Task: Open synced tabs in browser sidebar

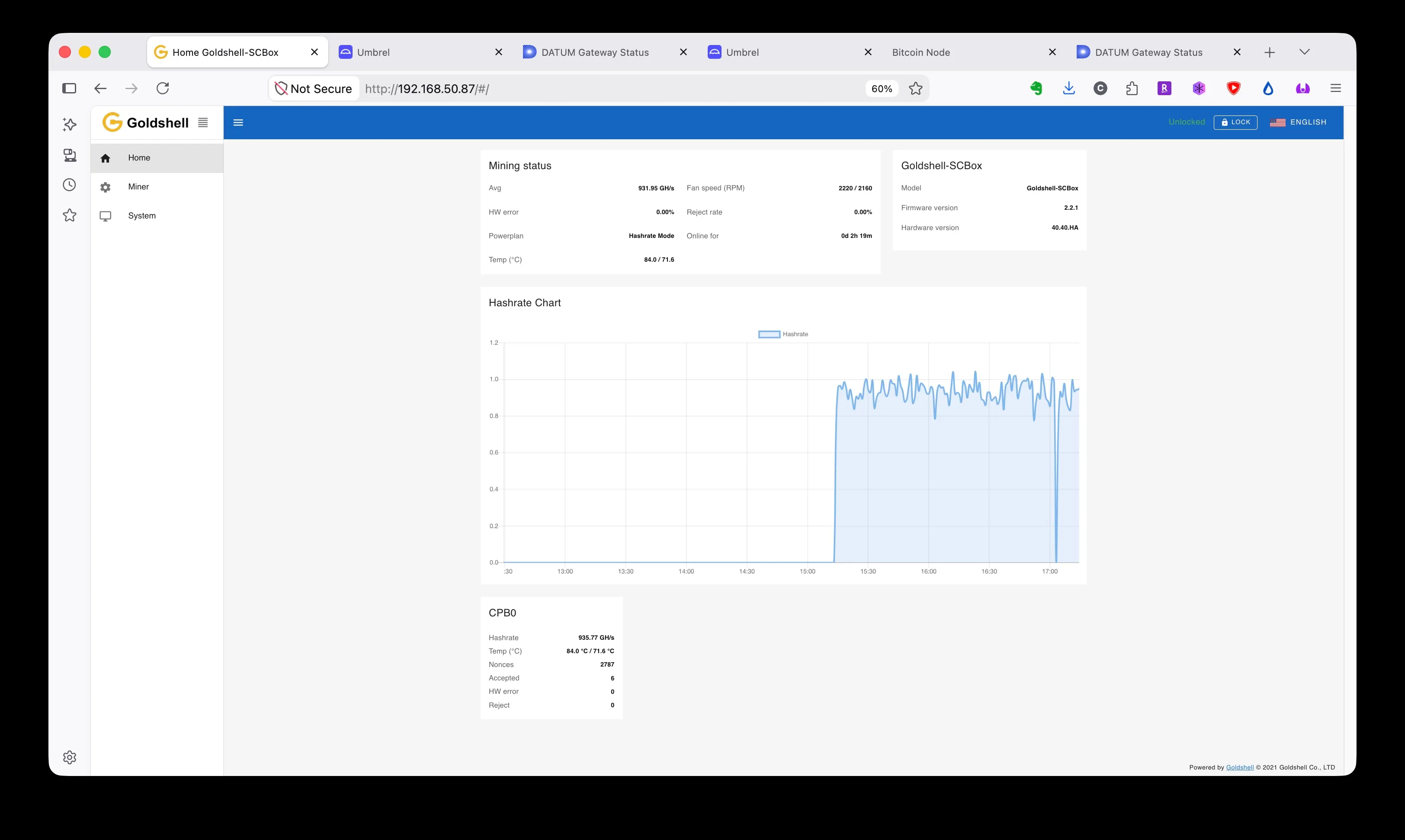Action: click(69, 155)
